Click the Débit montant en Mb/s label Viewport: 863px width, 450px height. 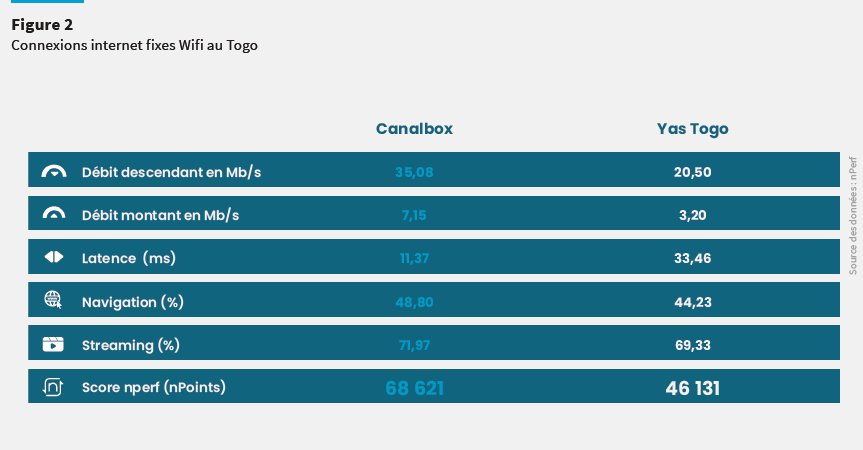coord(160,215)
